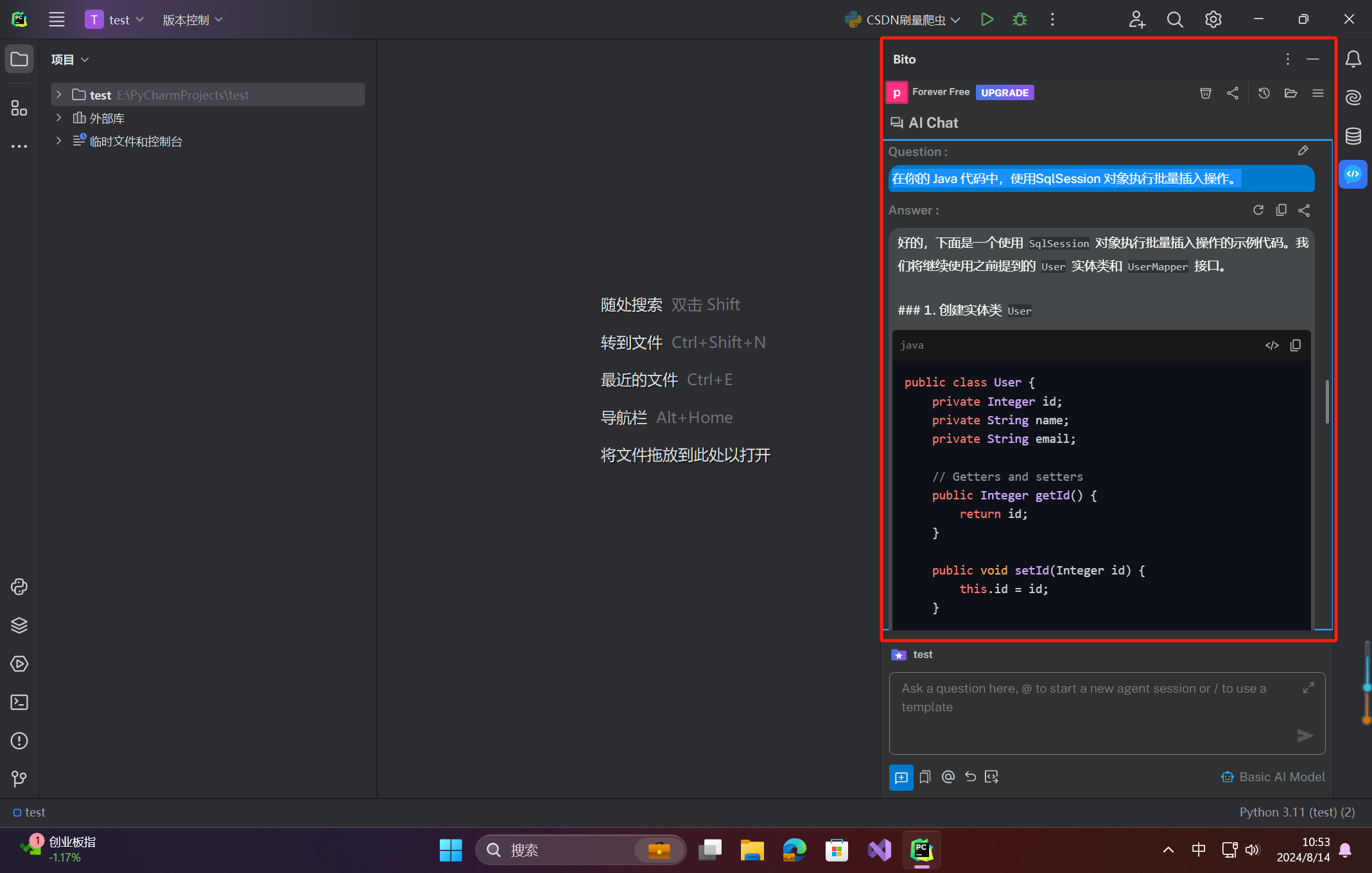Open Bito chat history clock icon
This screenshot has height=873, width=1372.
[1263, 93]
